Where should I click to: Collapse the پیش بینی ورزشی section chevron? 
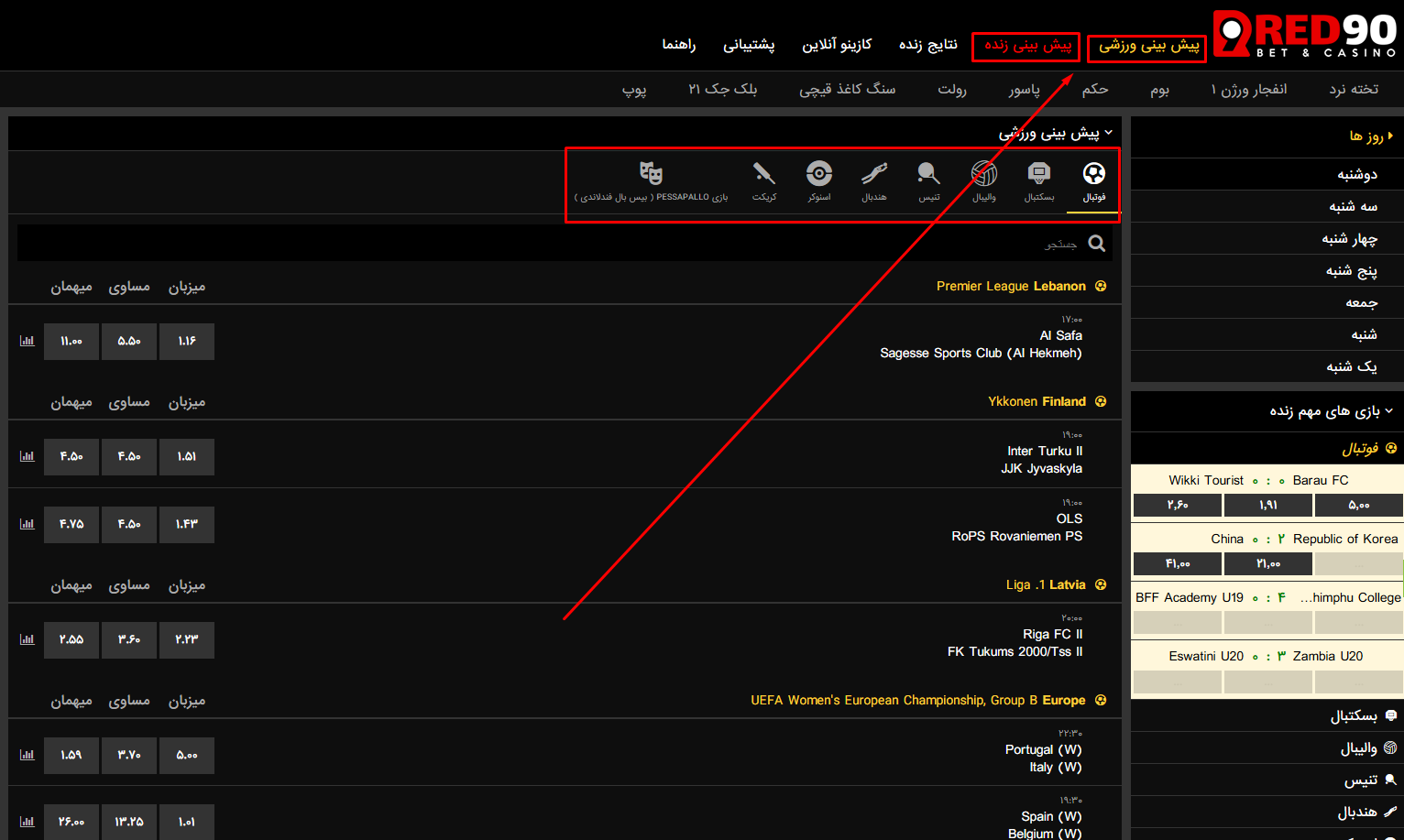pyautogui.click(x=1109, y=133)
